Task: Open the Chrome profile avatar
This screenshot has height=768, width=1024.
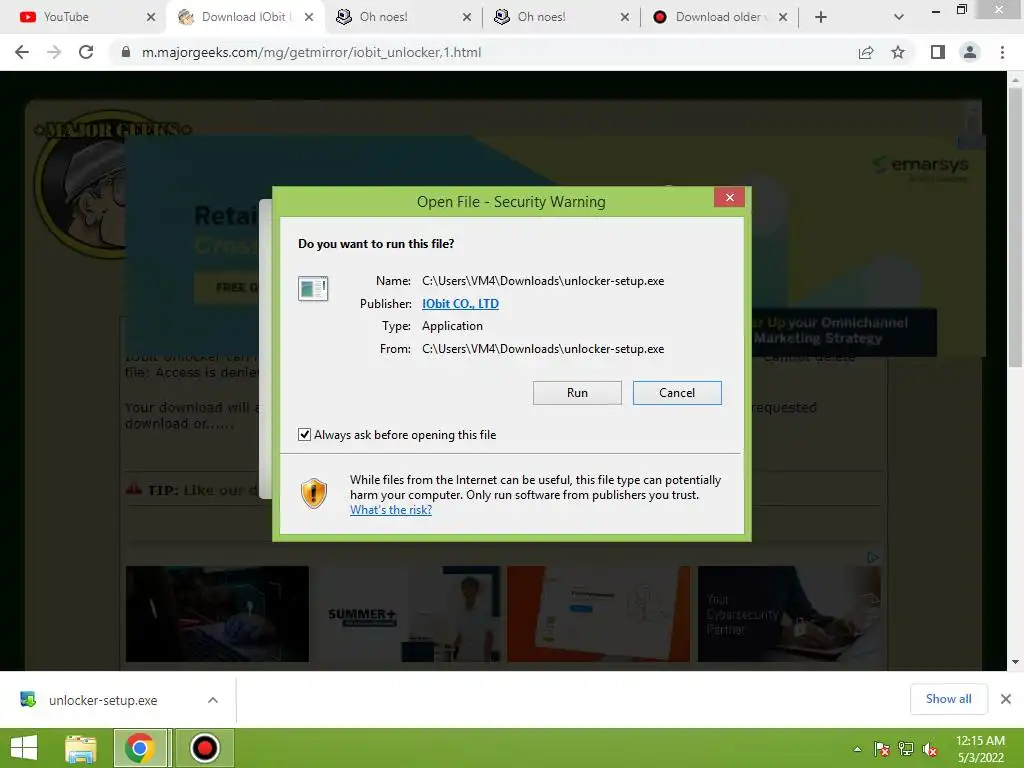Action: pos(970,52)
